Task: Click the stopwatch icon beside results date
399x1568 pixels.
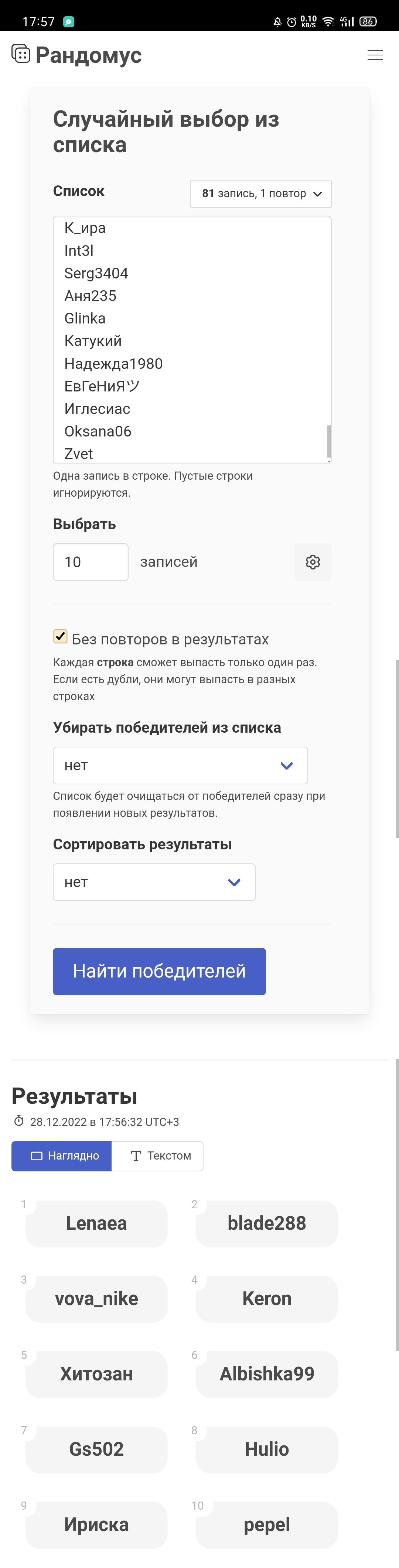Action: pyautogui.click(x=19, y=1121)
